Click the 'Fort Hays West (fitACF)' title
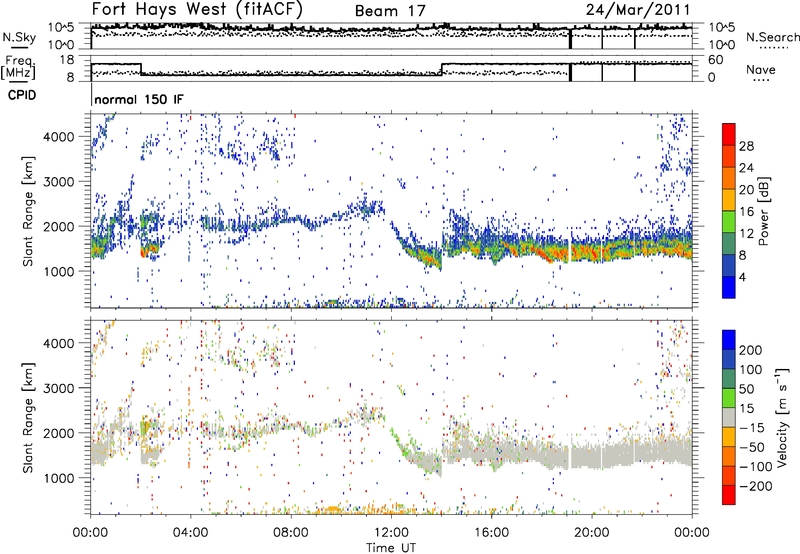This screenshot has height=554, width=800. [x=196, y=9]
